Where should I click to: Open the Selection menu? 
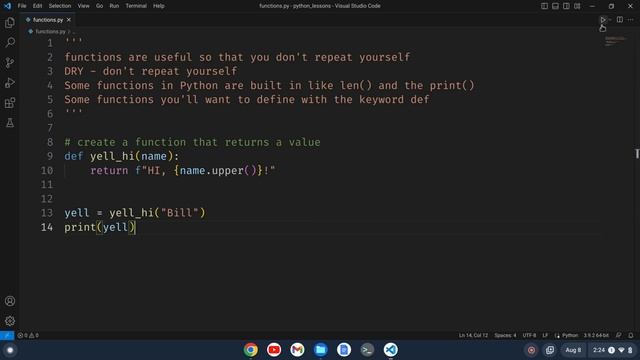[x=60, y=6]
